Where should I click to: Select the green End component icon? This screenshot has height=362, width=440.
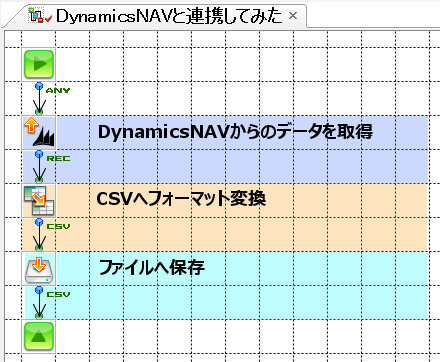coord(39,336)
